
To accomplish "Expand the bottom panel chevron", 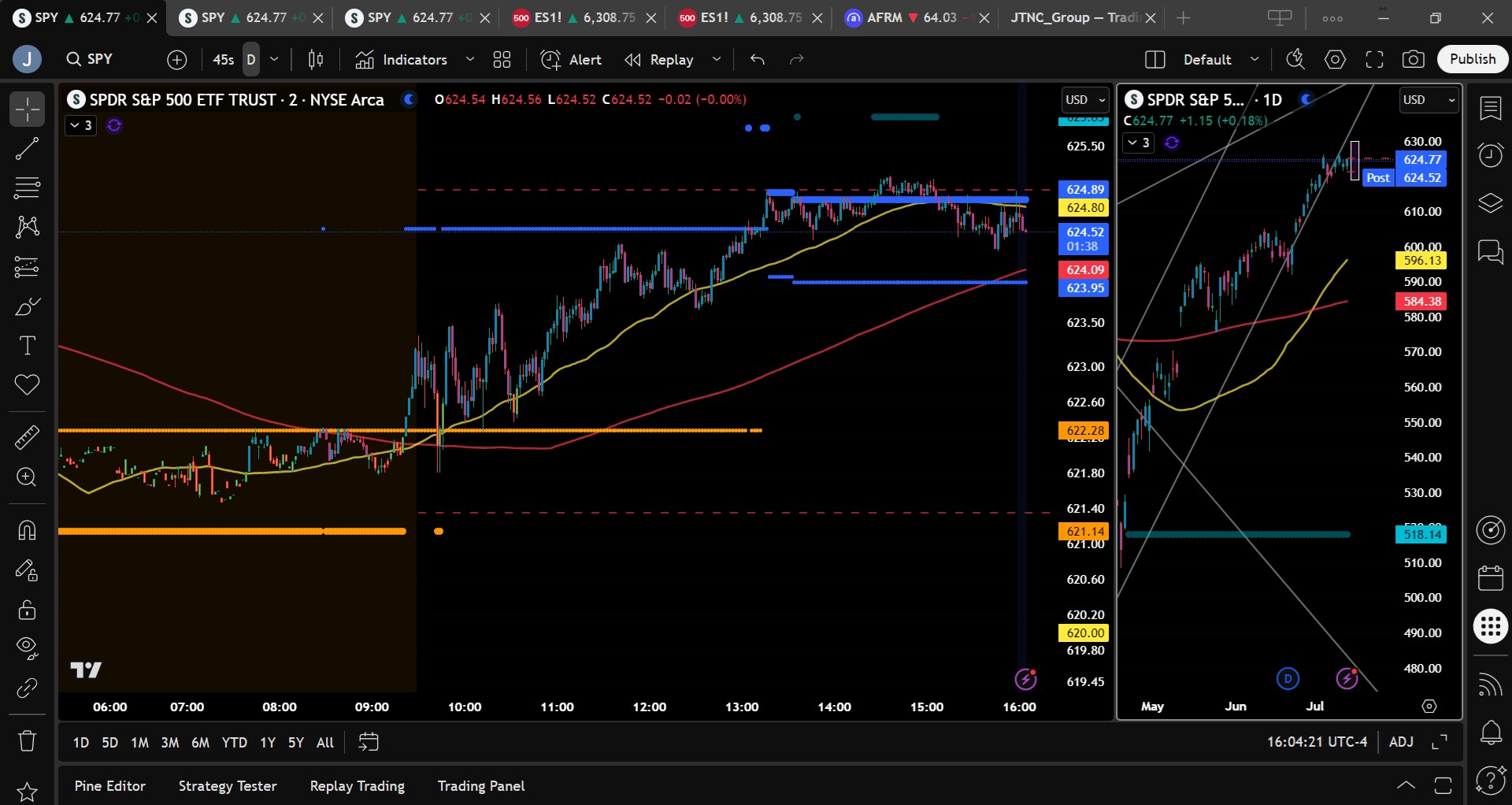I will (x=1406, y=785).
